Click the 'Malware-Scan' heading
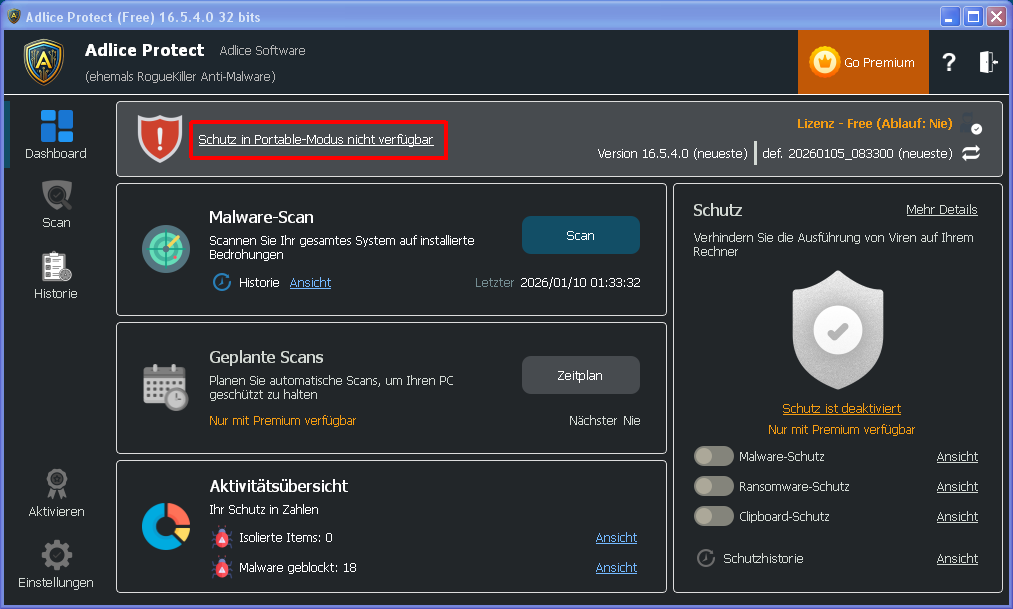1013x609 pixels. tap(261, 217)
